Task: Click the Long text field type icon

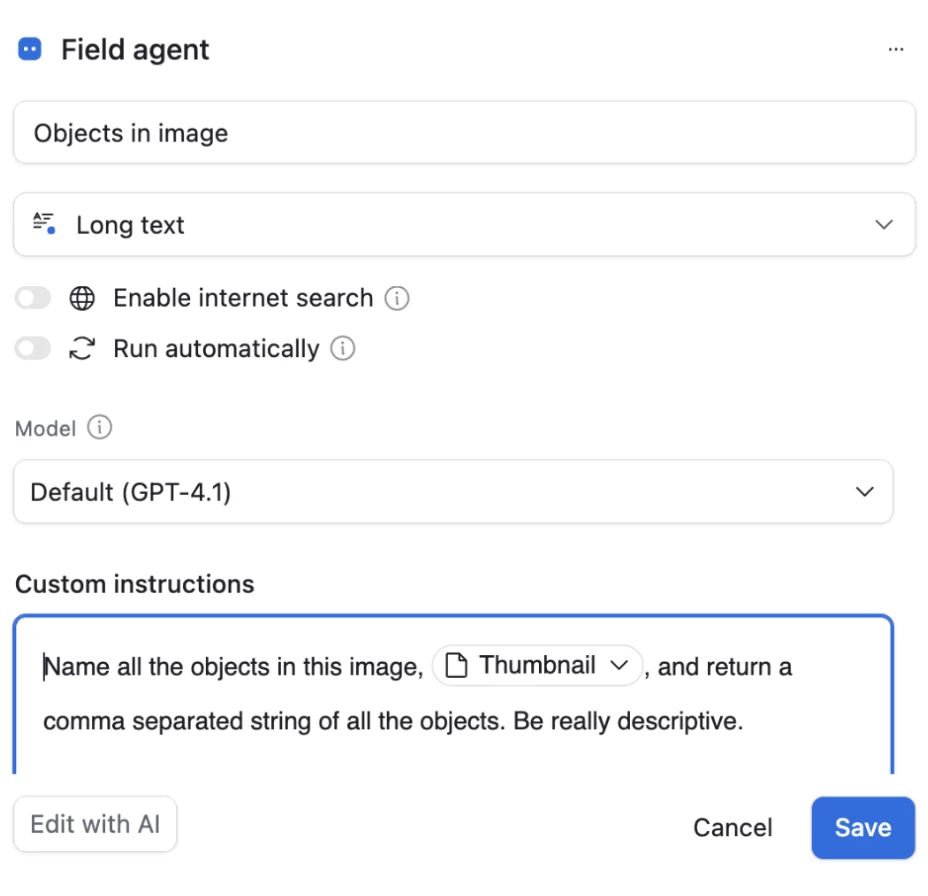Action: point(44,224)
